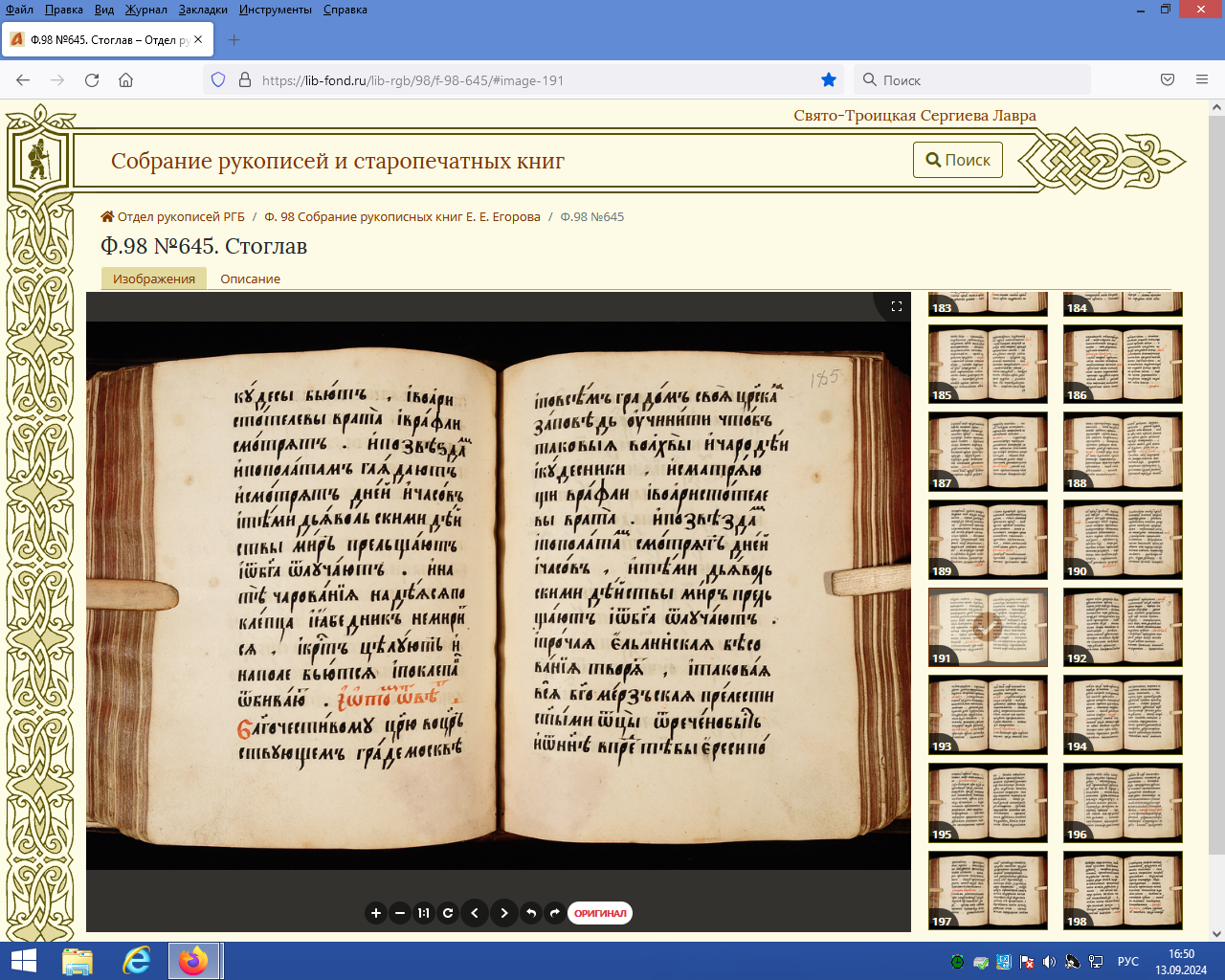Select thumbnail 193
Viewport: 1225px width, 980px height.
[988, 715]
